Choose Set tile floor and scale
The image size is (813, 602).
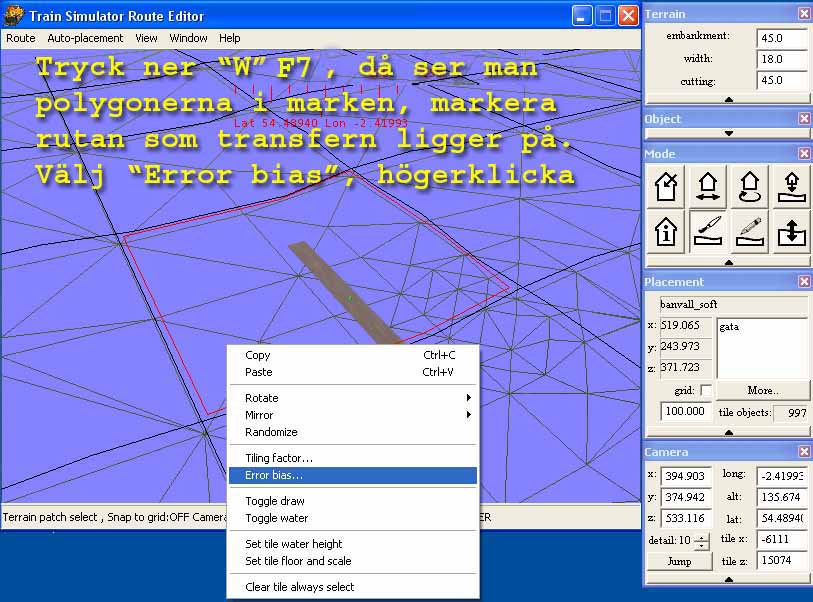(353, 561)
